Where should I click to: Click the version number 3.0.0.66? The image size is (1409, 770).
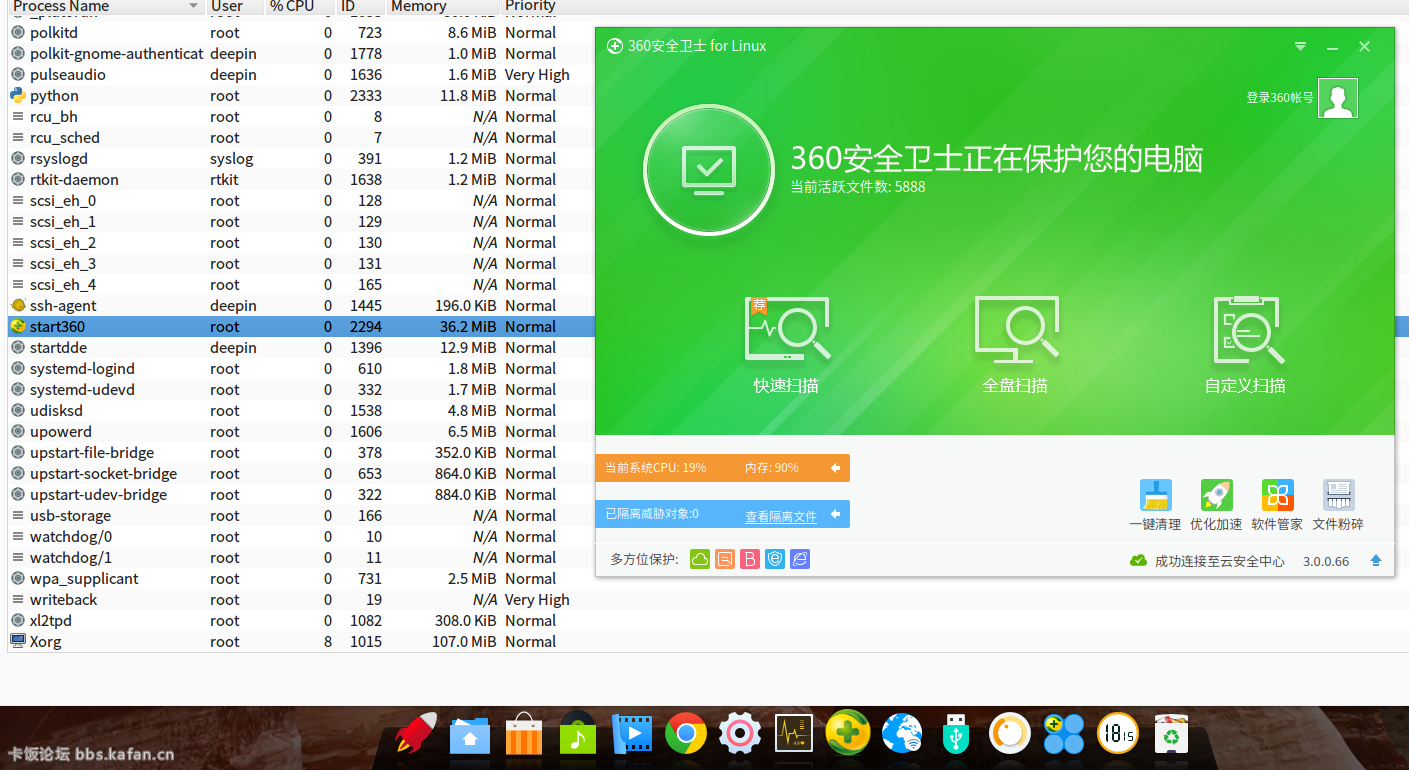(x=1326, y=561)
